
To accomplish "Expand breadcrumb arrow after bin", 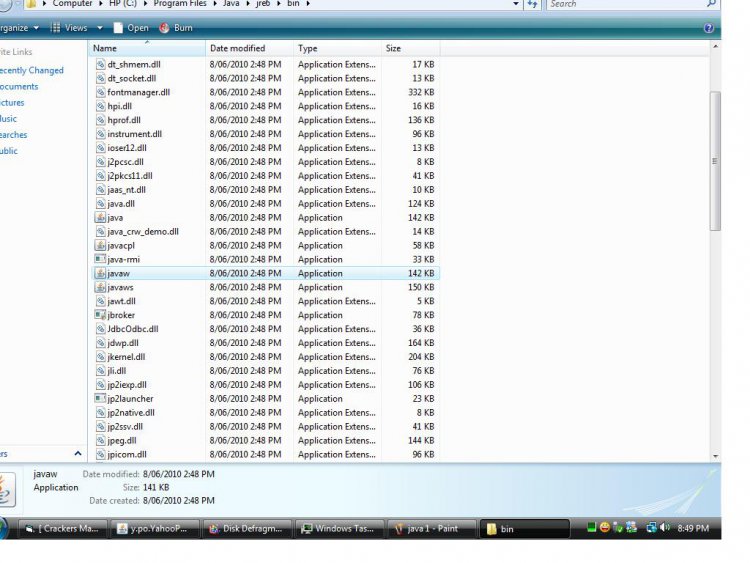I will pos(308,4).
